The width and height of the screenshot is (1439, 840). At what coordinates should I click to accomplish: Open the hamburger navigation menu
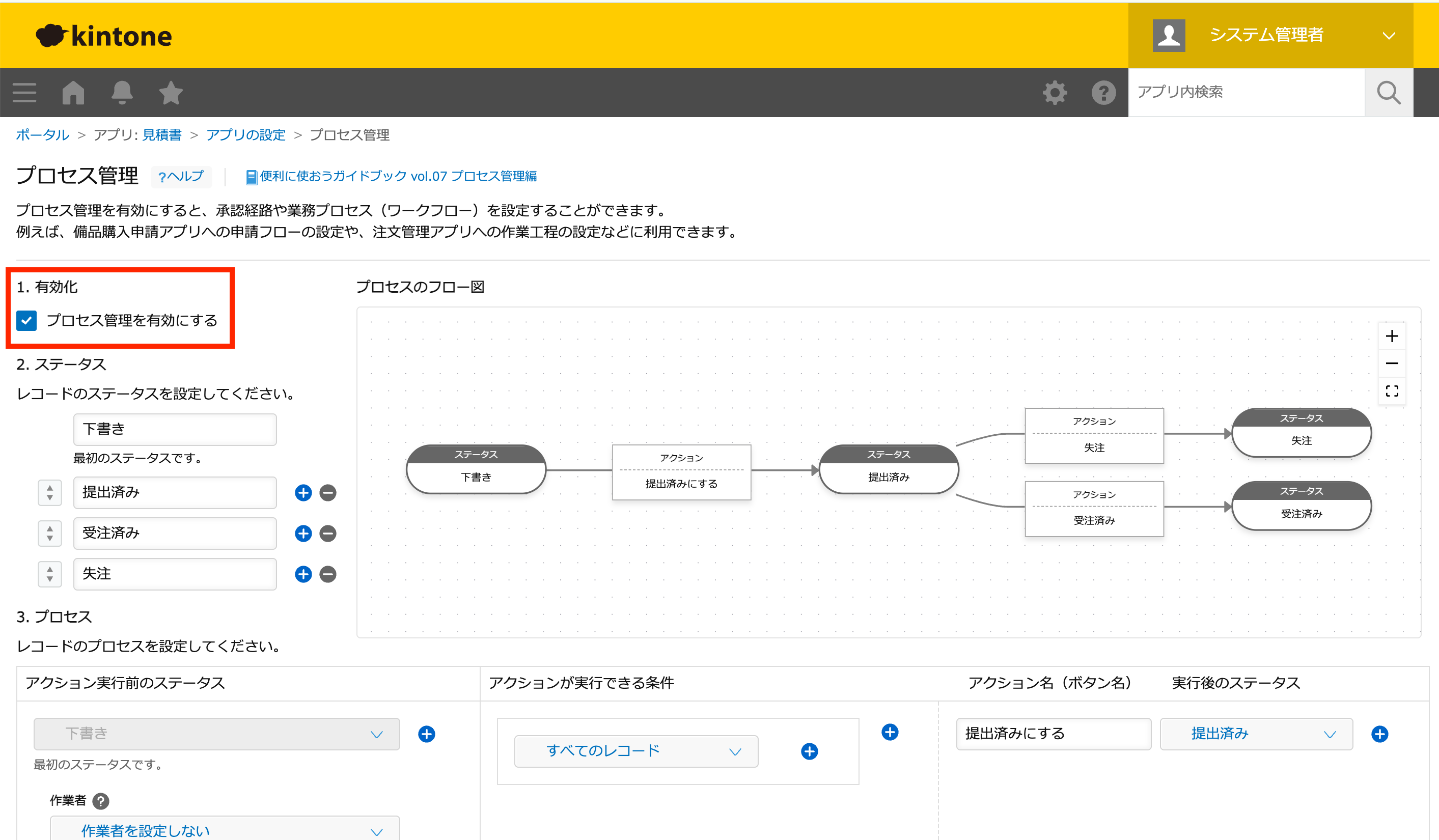tap(24, 93)
